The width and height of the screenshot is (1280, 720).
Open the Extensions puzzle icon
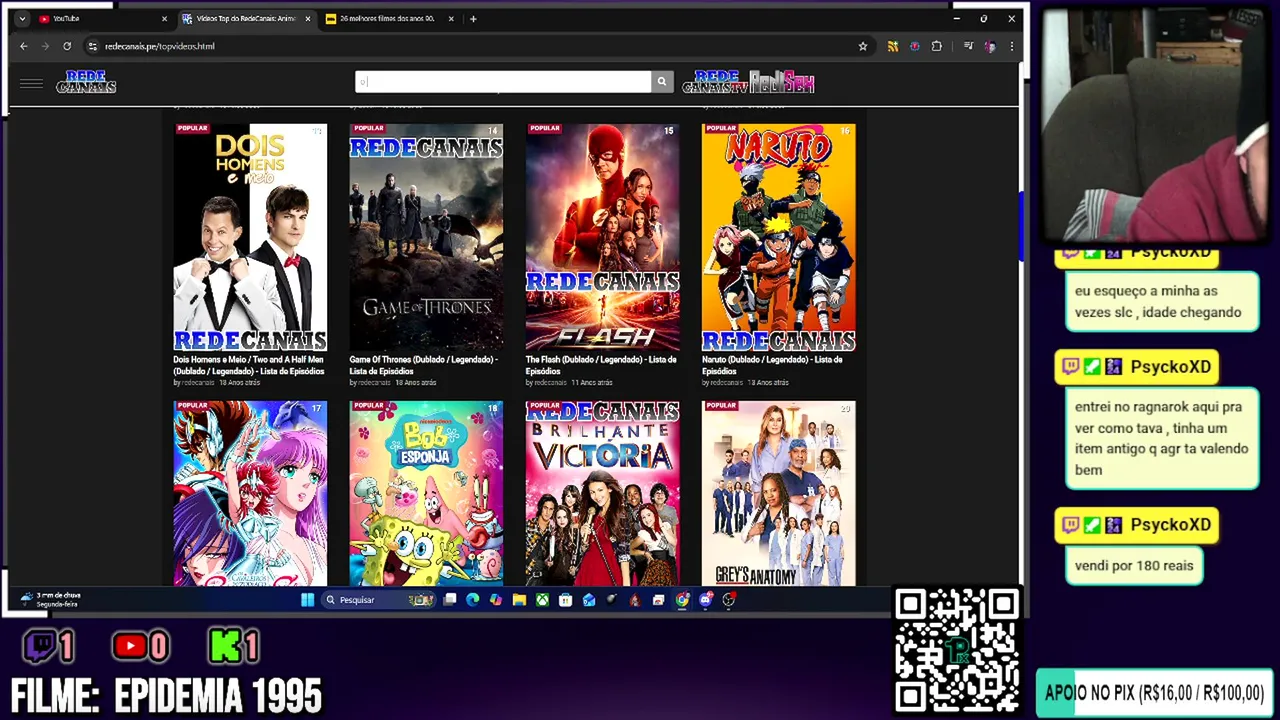pyautogui.click(x=937, y=46)
